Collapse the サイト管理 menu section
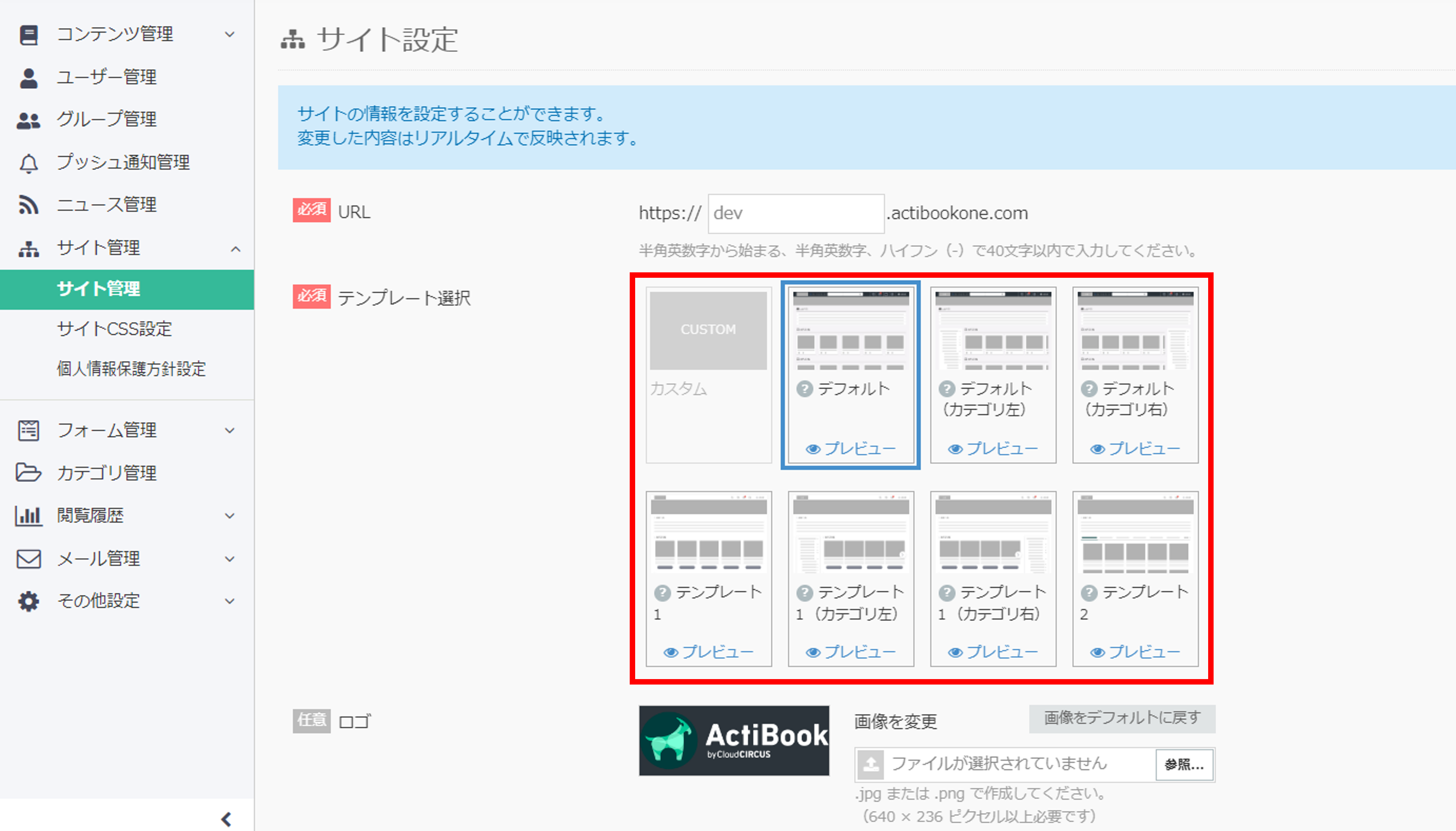The width and height of the screenshot is (1456, 831). tap(235, 249)
